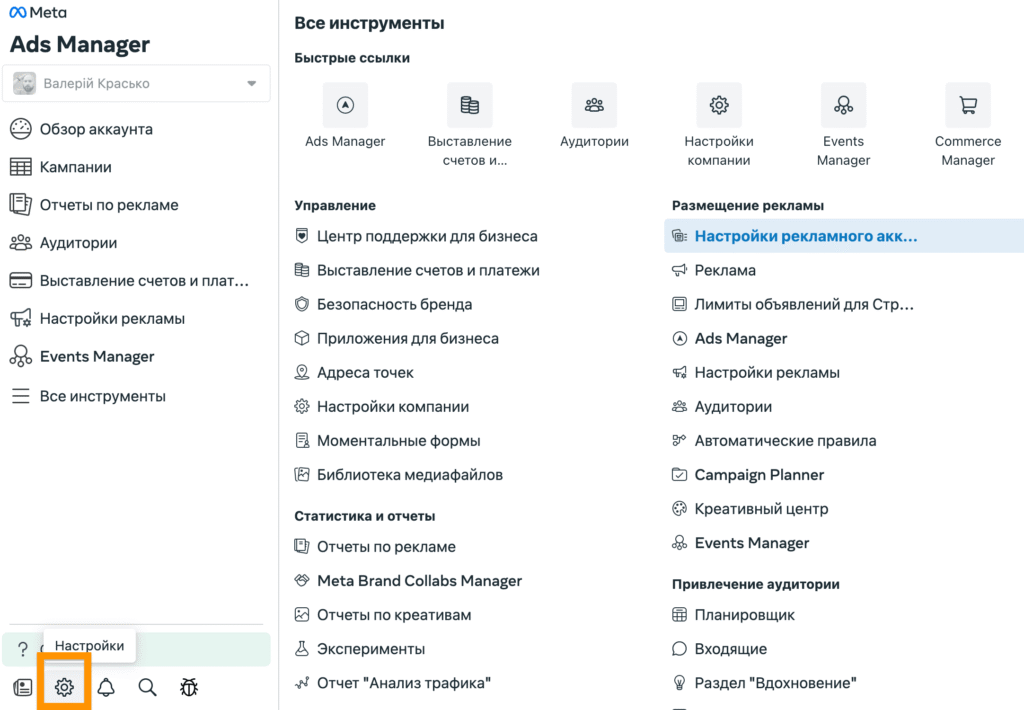Viewport: 1024px width, 710px height.
Task: Click the help question mark icon
Action: (x=23, y=650)
